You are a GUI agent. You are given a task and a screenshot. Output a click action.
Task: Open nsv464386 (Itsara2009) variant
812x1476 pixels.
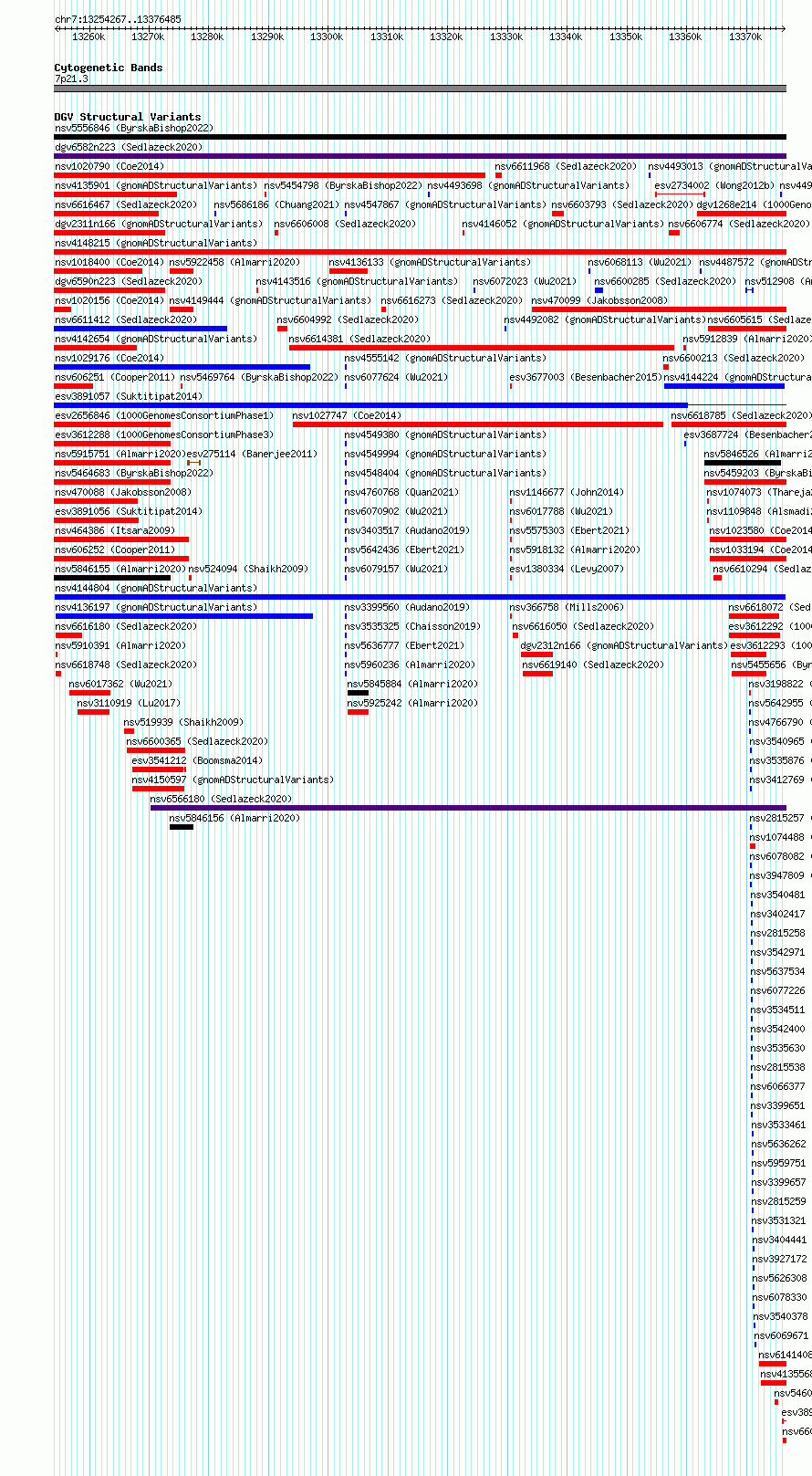[x=115, y=530]
